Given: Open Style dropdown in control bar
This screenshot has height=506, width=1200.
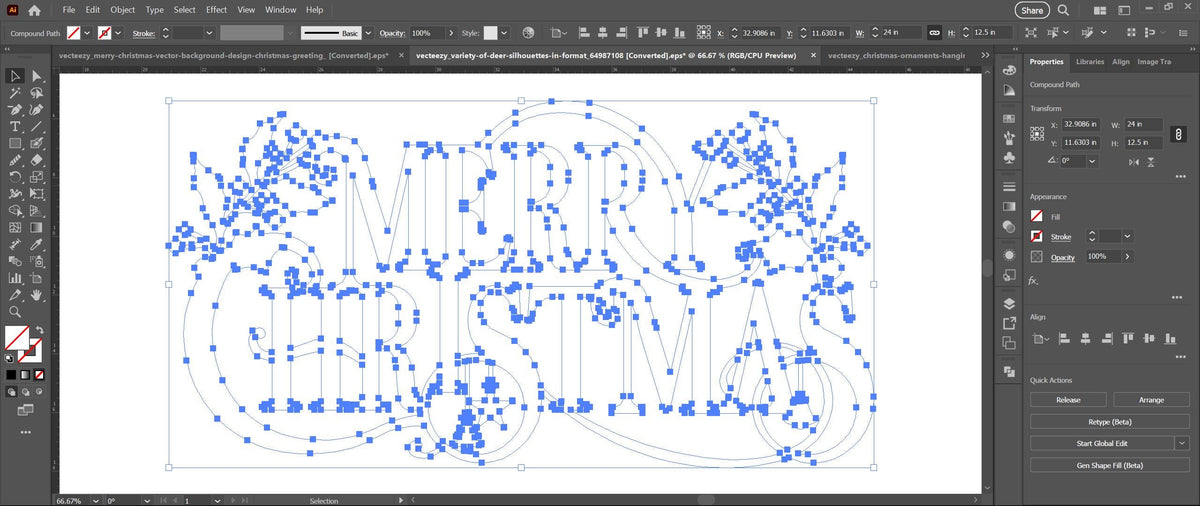Looking at the screenshot, I should [x=503, y=33].
